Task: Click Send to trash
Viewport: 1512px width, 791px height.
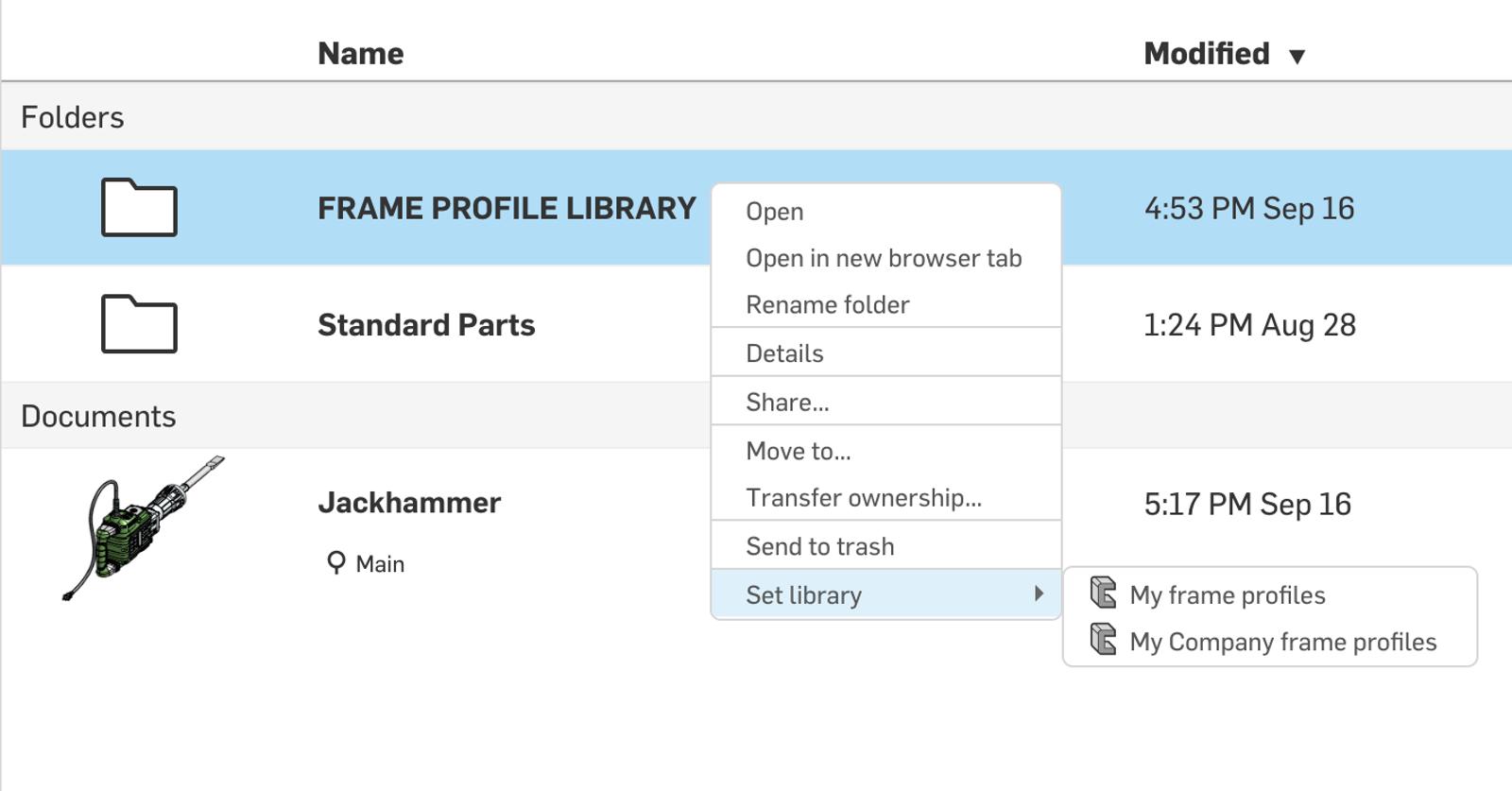Action: 819,546
